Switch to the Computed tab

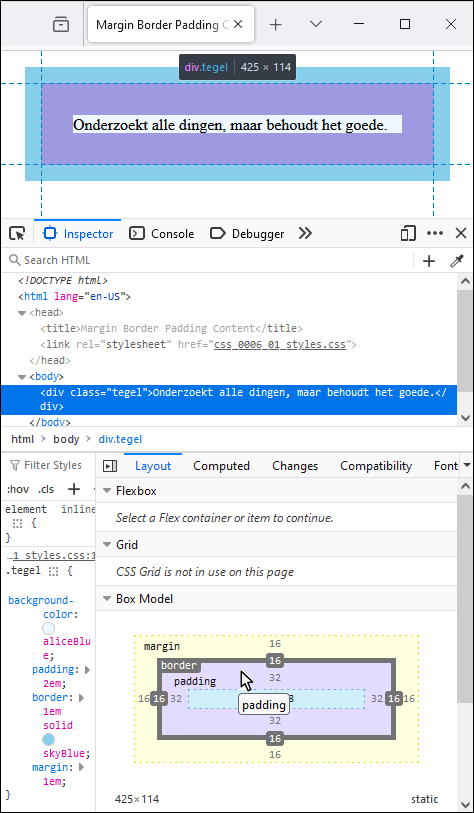click(221, 466)
